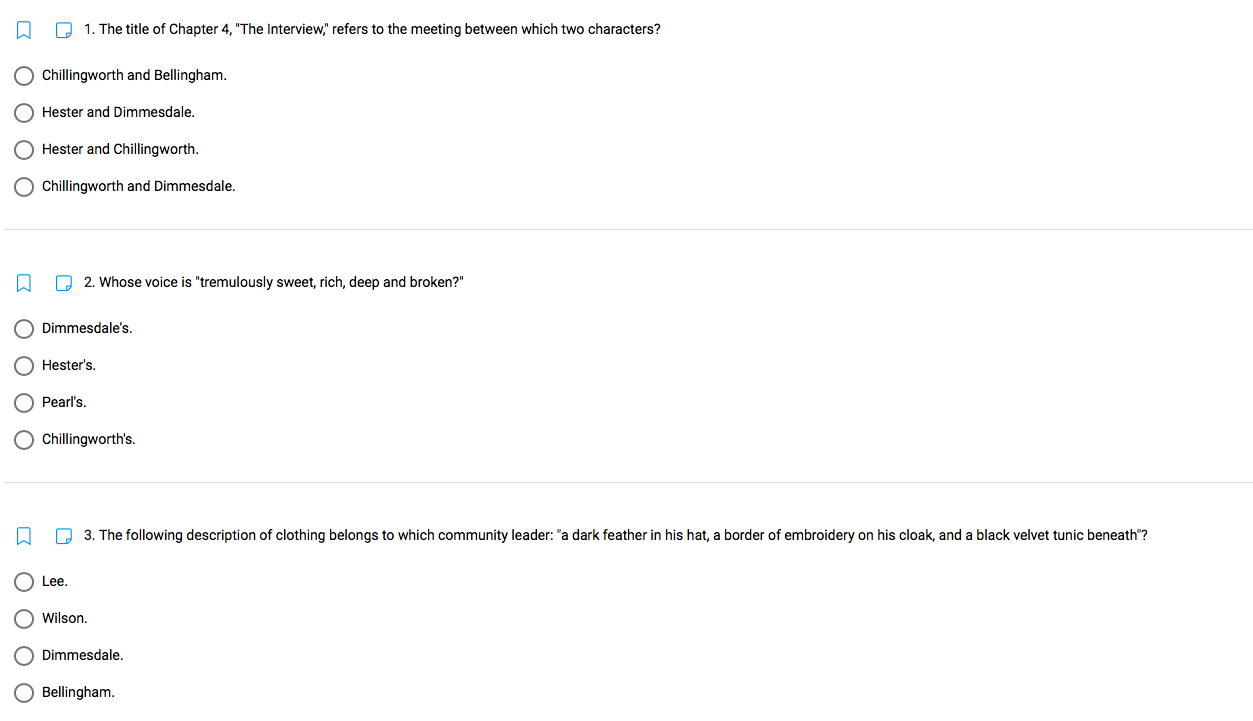Image resolution: width=1253 pixels, height=721 pixels.
Task: Bookmark question 2 for review
Action: coord(23,283)
